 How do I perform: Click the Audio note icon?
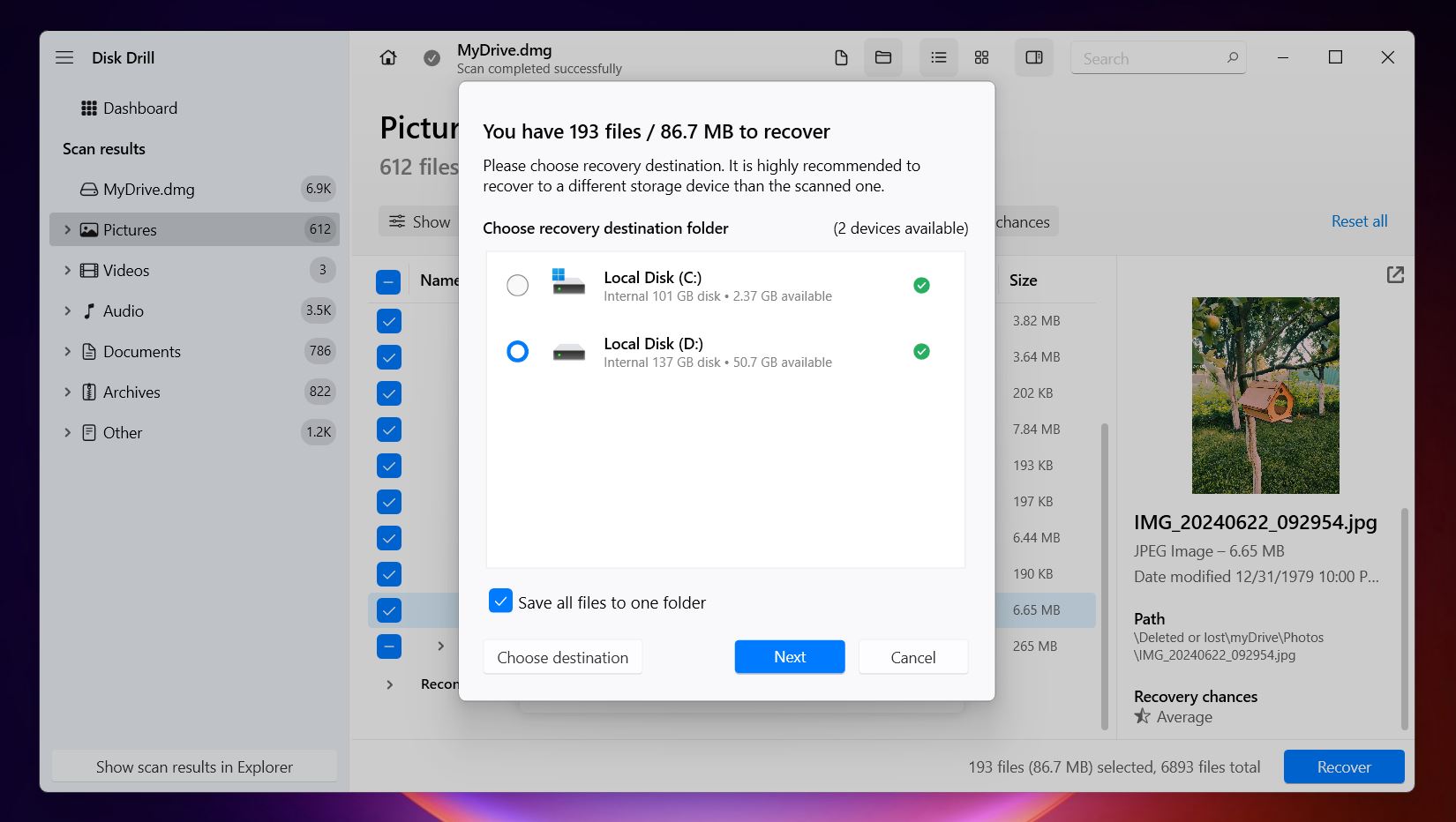[x=89, y=311]
